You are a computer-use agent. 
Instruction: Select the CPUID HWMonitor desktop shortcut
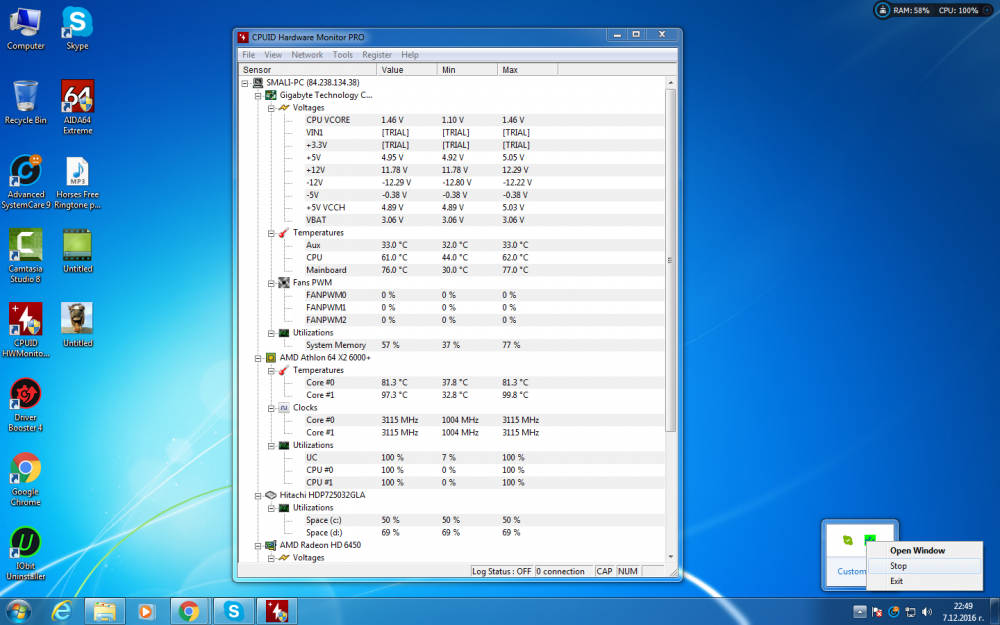click(26, 330)
